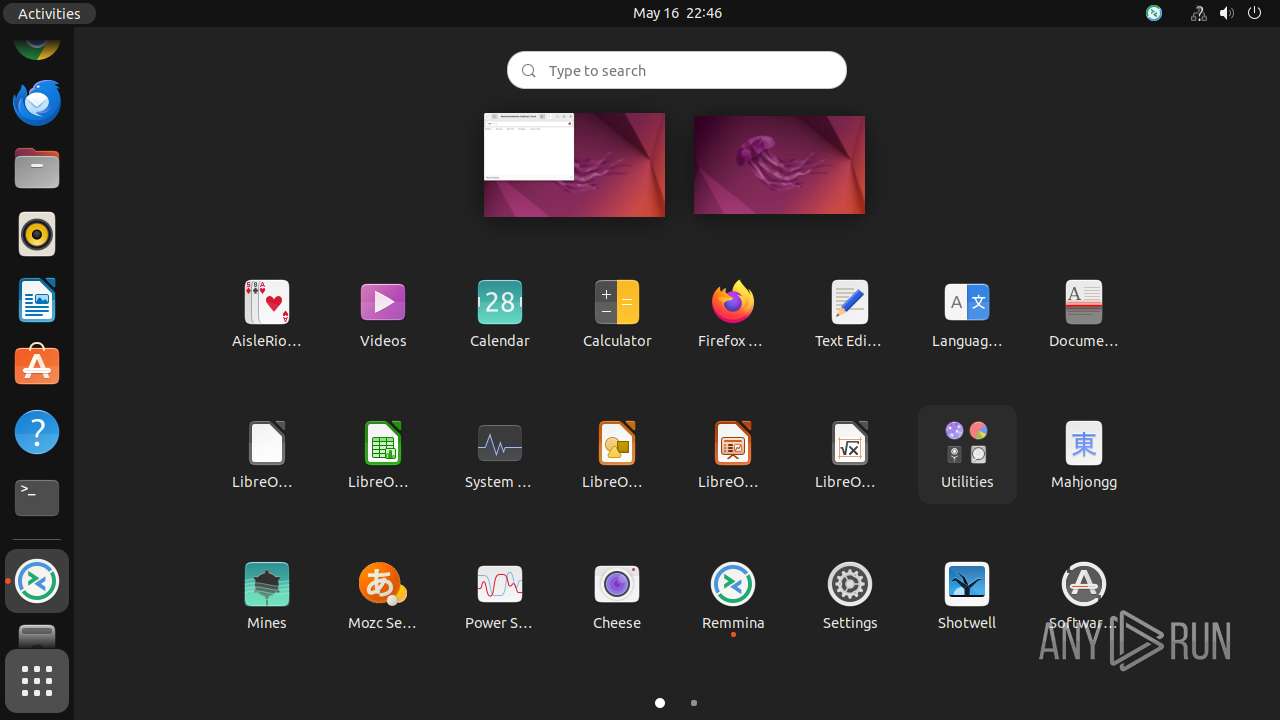Open the network status icon in top bar

click(x=1198, y=13)
